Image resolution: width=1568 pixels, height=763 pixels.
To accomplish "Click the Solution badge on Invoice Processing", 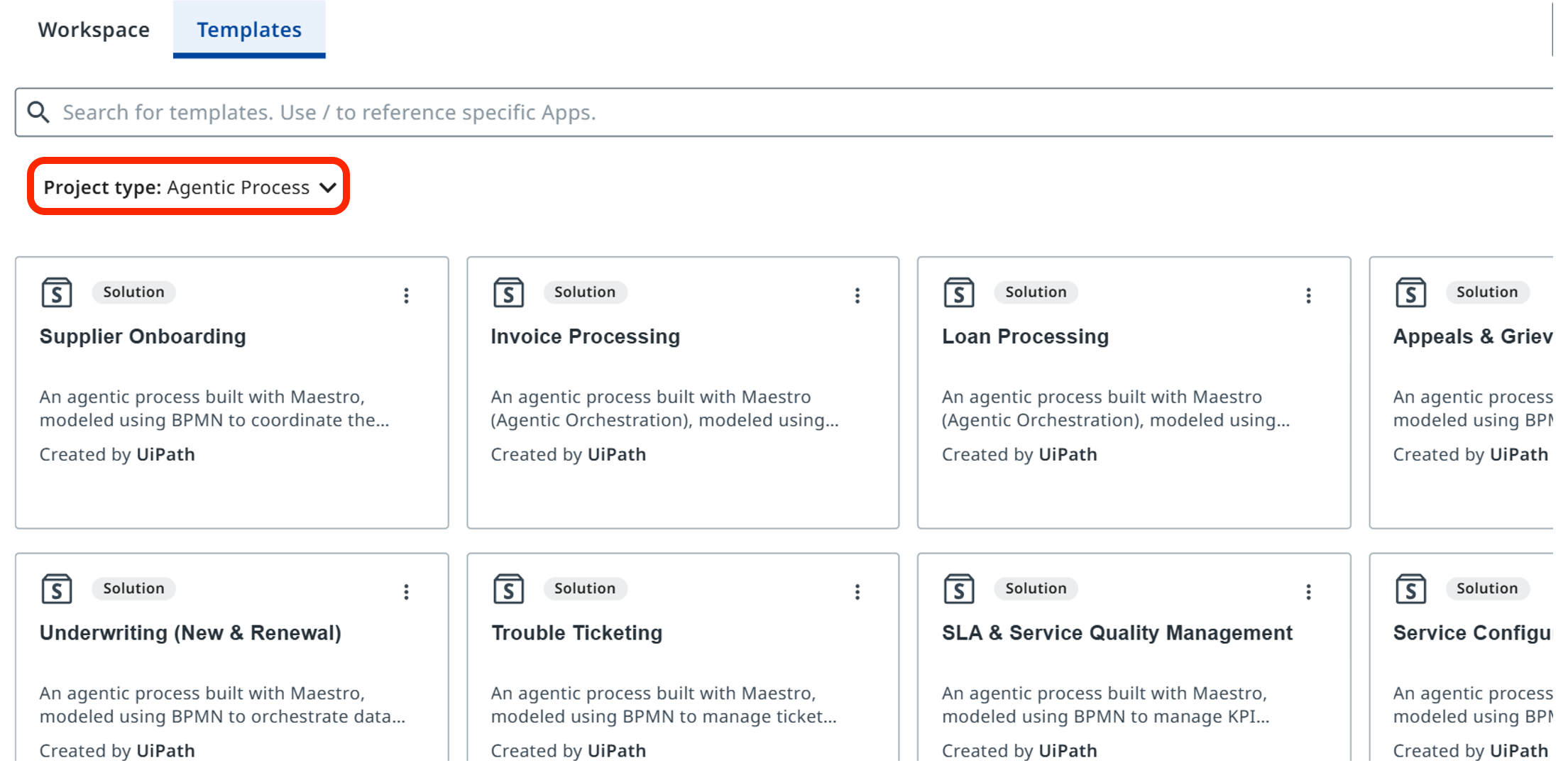I will [x=585, y=292].
